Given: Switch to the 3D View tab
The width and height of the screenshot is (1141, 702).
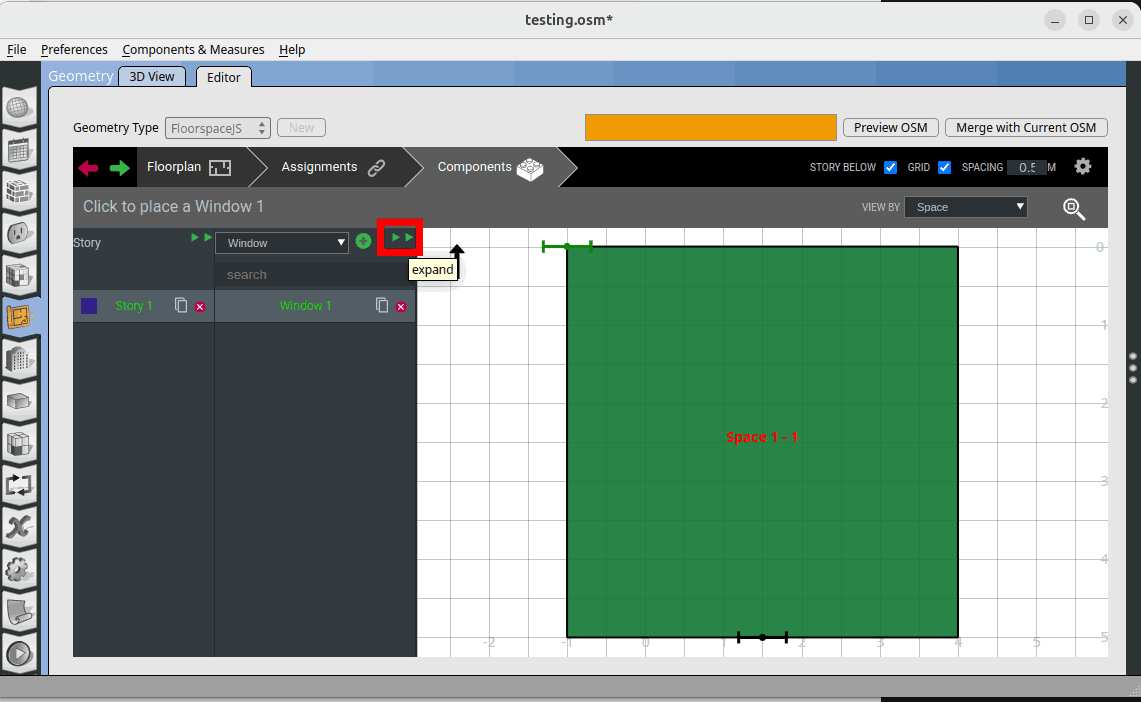Looking at the screenshot, I should point(152,77).
